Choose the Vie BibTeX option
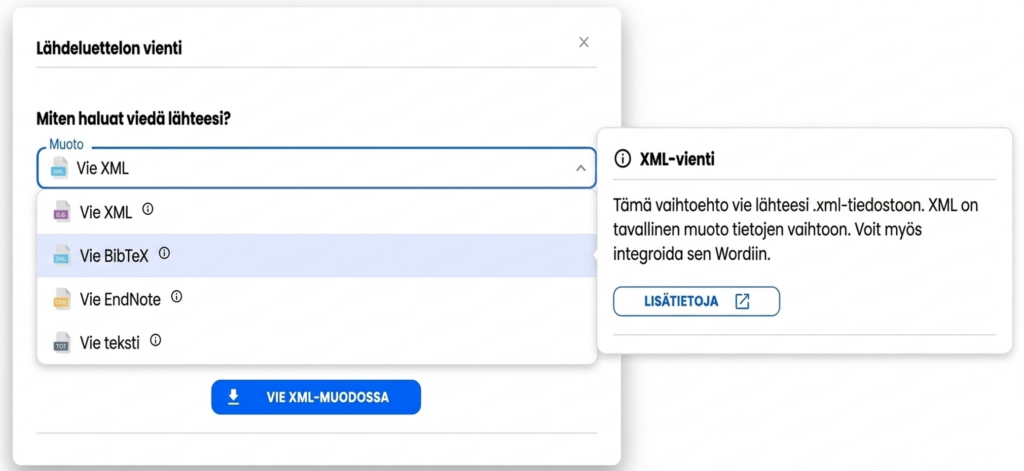Image resolution: width=1024 pixels, height=471 pixels. (317, 255)
